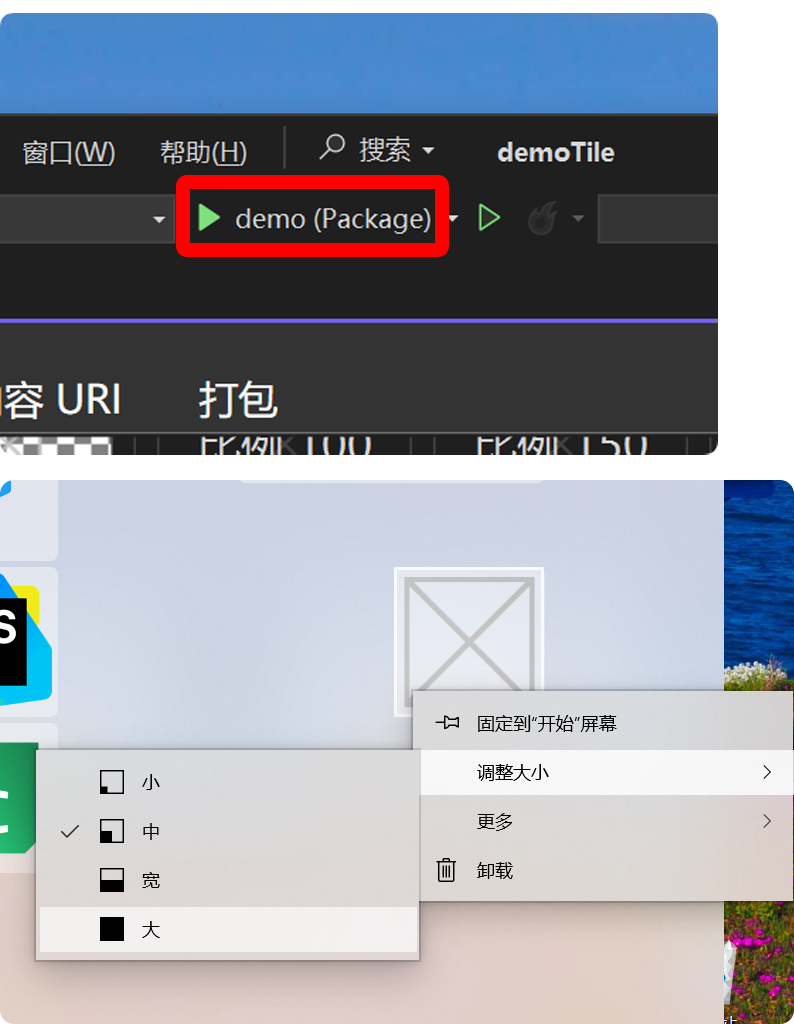Click the large tile solid square icon
Image resolution: width=794 pixels, height=1024 pixels.
112,929
